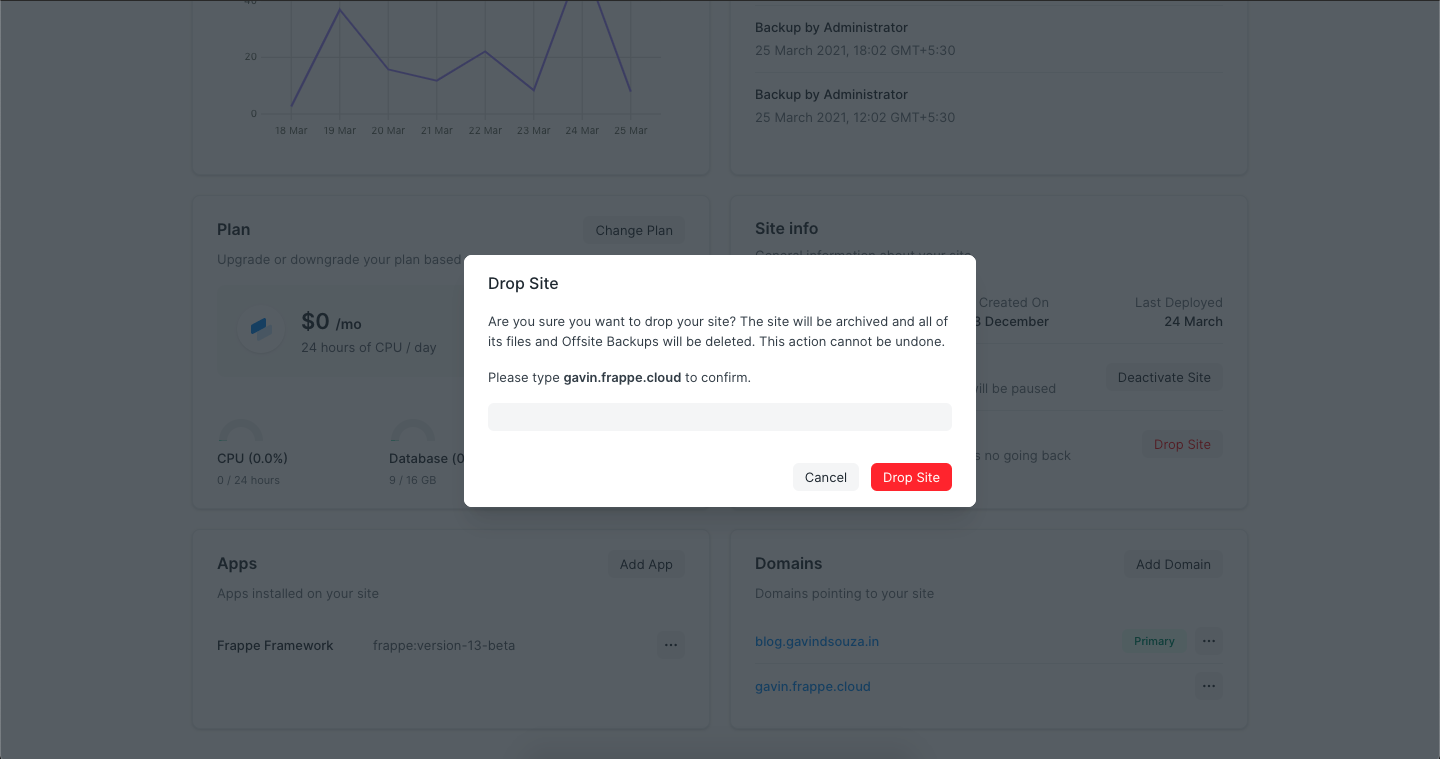Click the site name confirmation input field

tap(719, 417)
